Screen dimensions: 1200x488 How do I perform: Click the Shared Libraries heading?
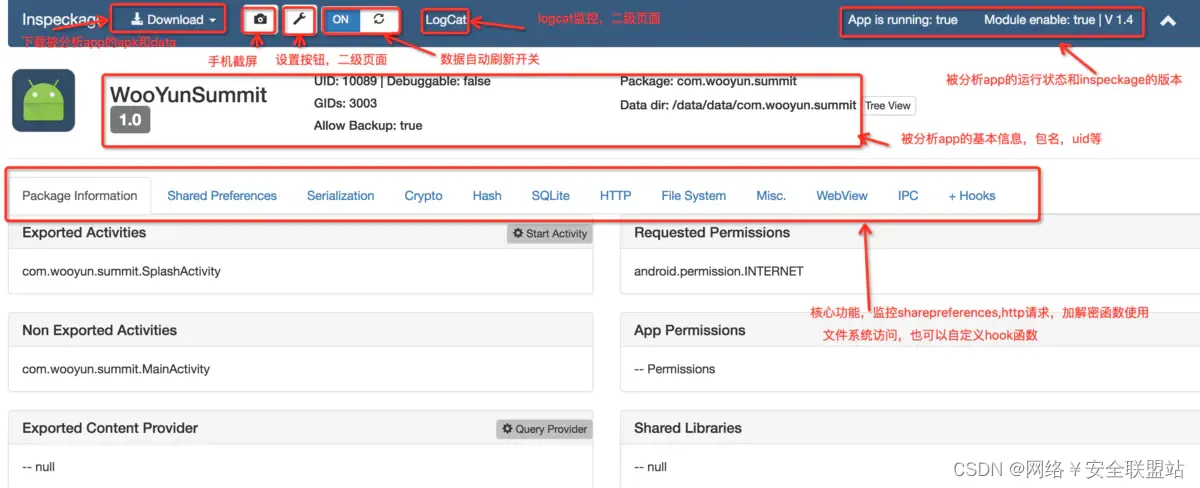(688, 428)
